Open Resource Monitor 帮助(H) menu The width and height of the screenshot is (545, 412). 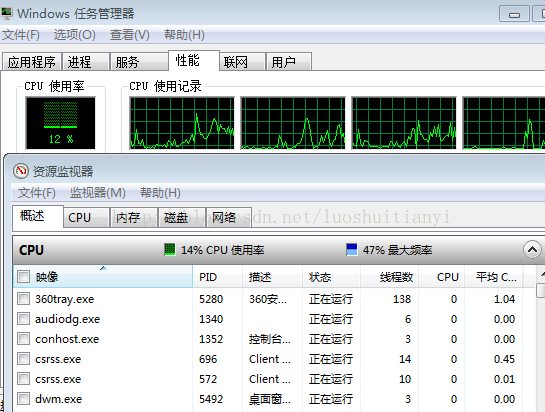pos(160,193)
